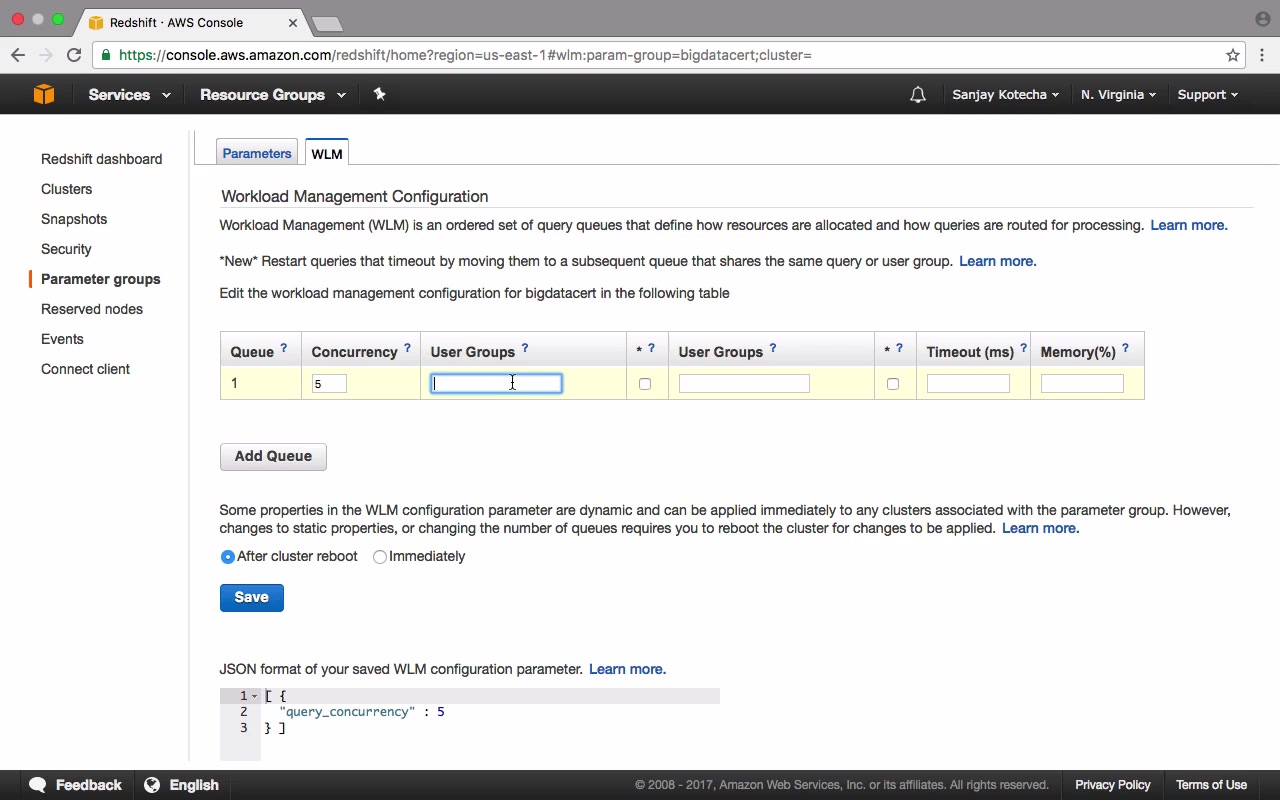Open Events in the sidebar
Image resolution: width=1280 pixels, height=800 pixels.
click(x=62, y=339)
